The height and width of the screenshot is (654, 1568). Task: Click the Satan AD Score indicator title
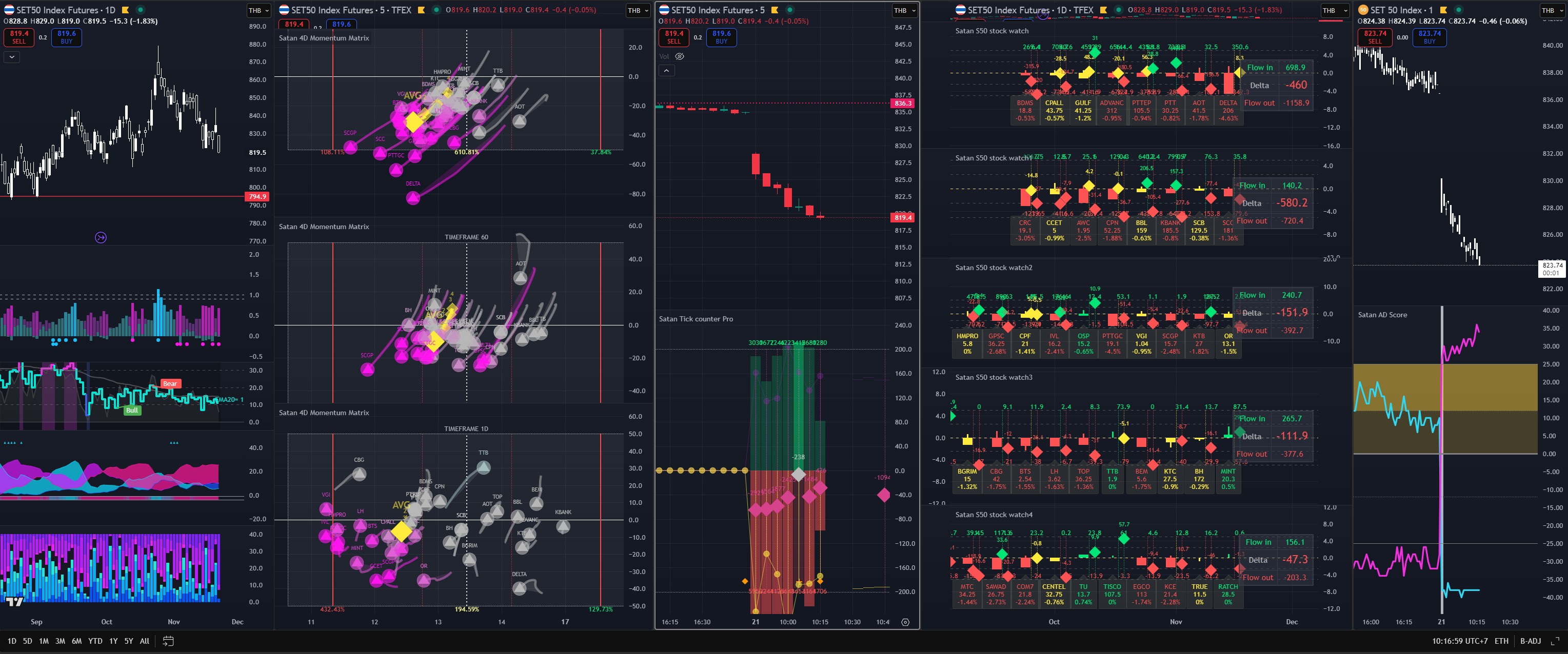[x=1382, y=315]
